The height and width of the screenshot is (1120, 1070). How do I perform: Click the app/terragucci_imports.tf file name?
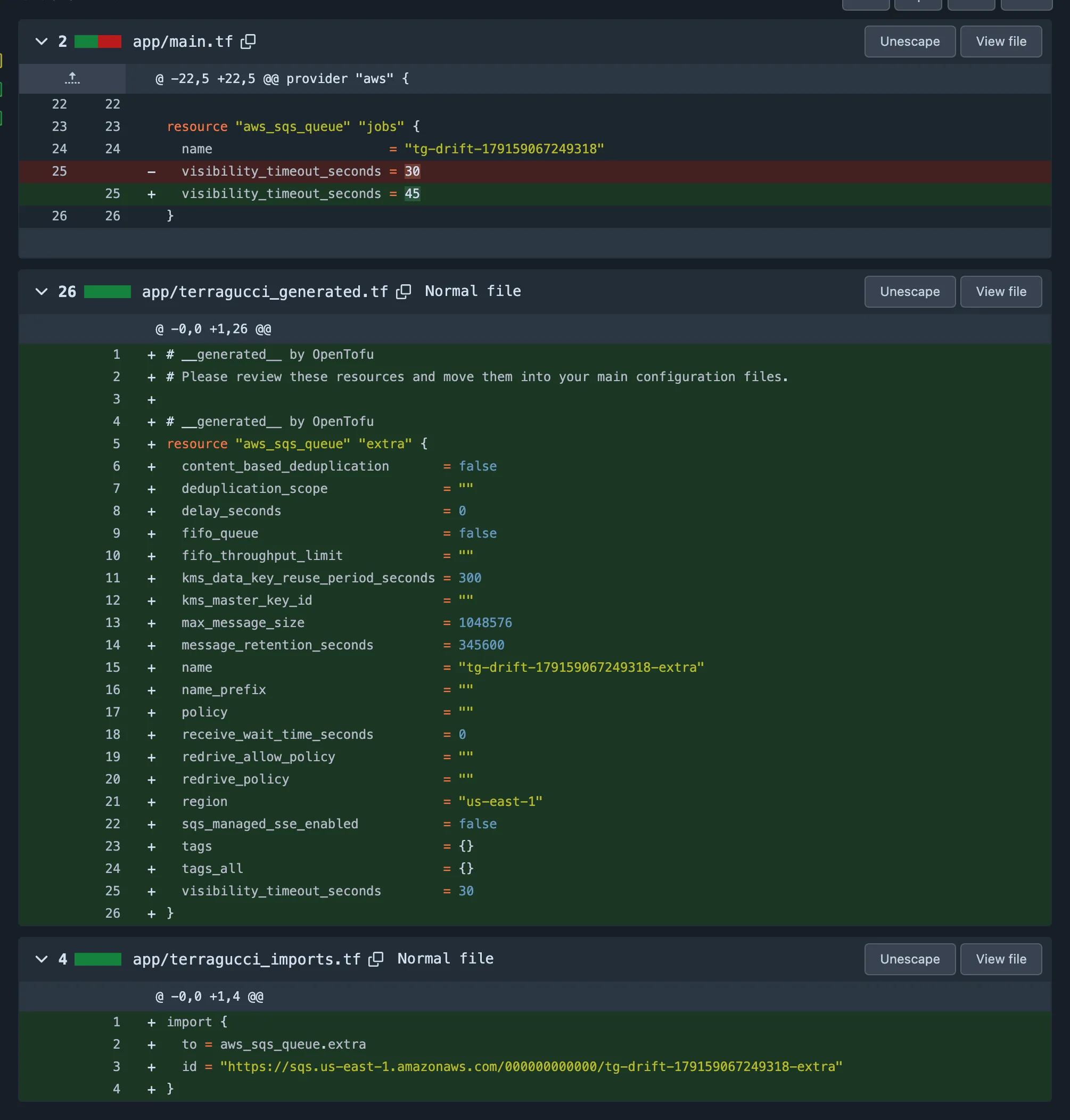[x=246, y=959]
